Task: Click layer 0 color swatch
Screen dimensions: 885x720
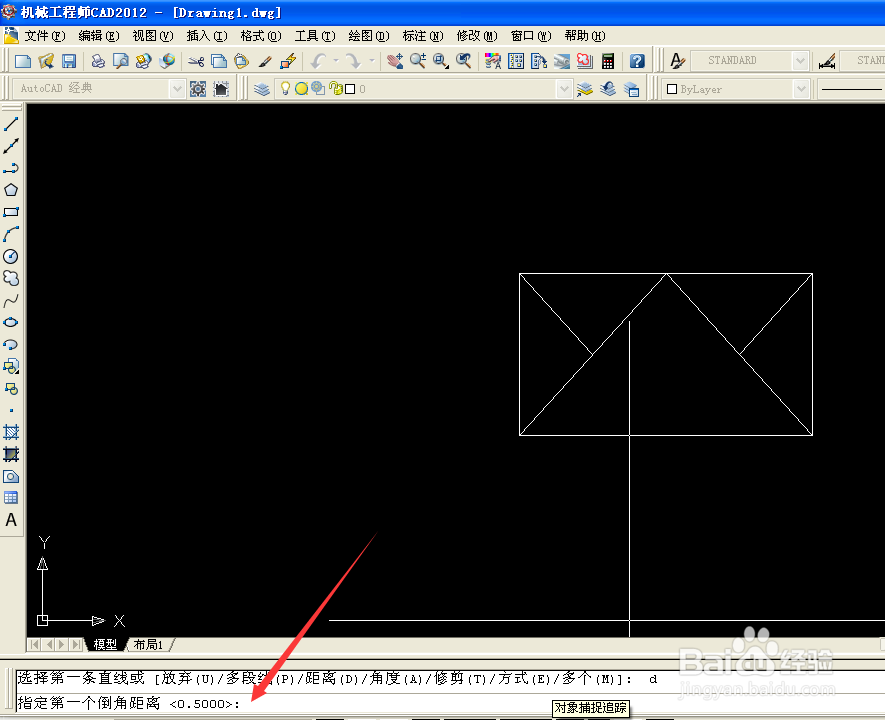Action: click(351, 89)
